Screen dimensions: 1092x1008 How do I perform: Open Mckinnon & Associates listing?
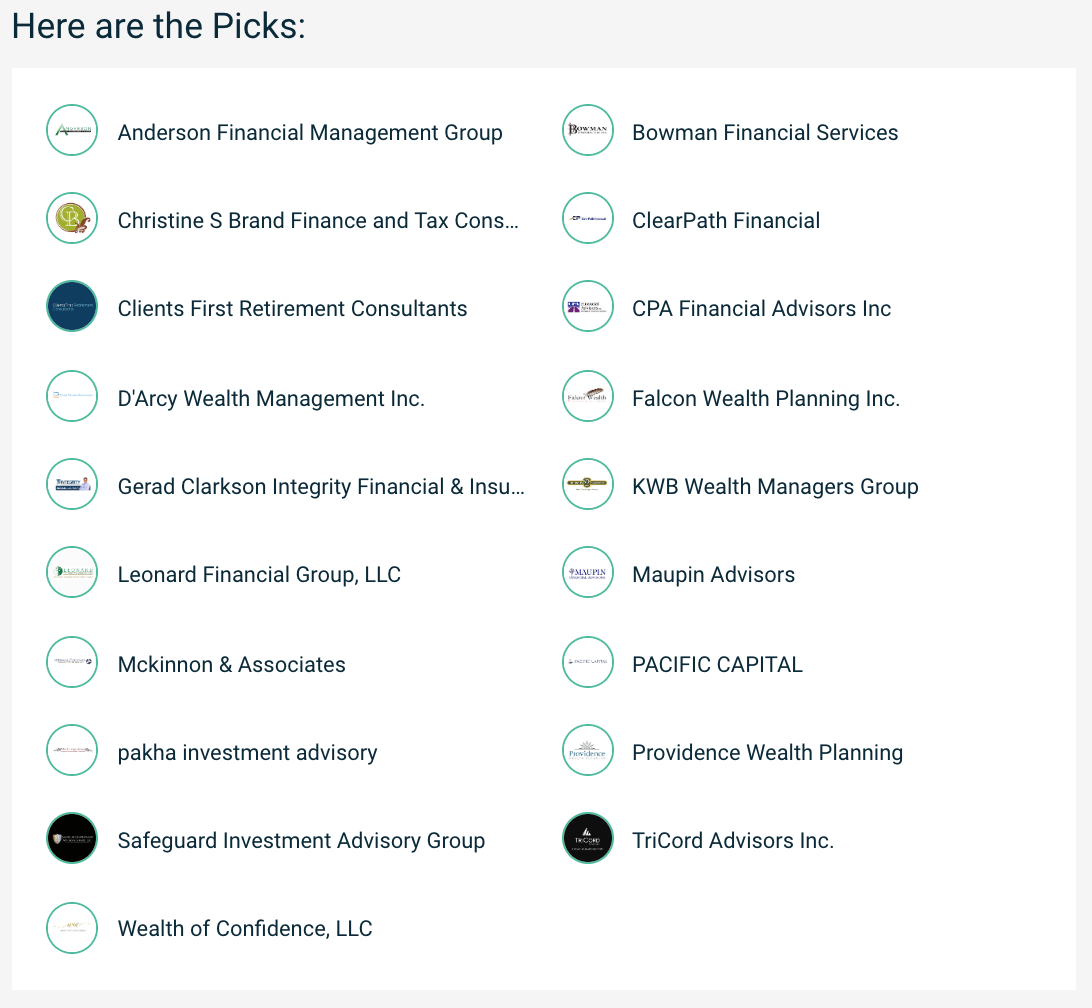click(231, 665)
